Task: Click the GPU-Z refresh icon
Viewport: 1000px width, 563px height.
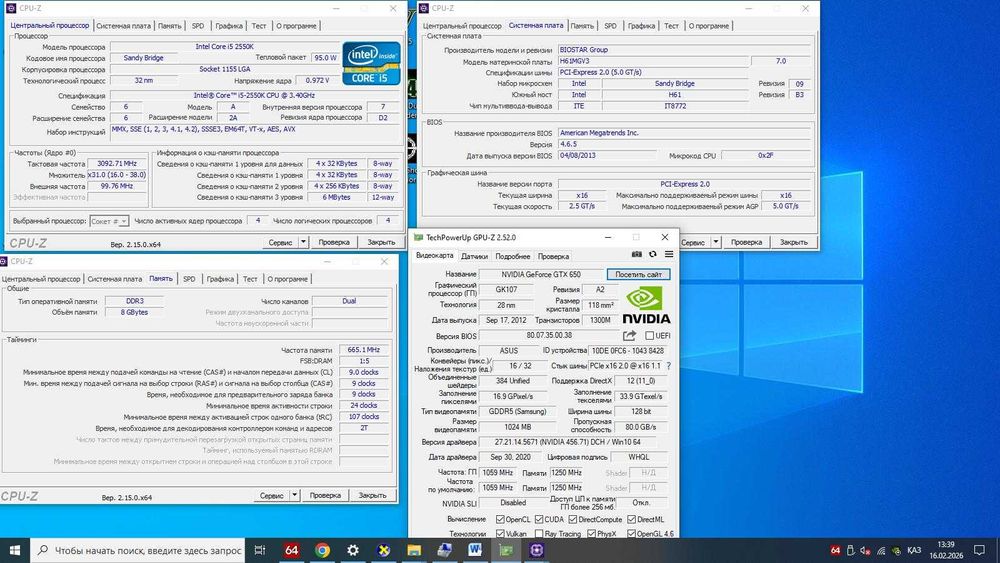Action: pyautogui.click(x=652, y=254)
